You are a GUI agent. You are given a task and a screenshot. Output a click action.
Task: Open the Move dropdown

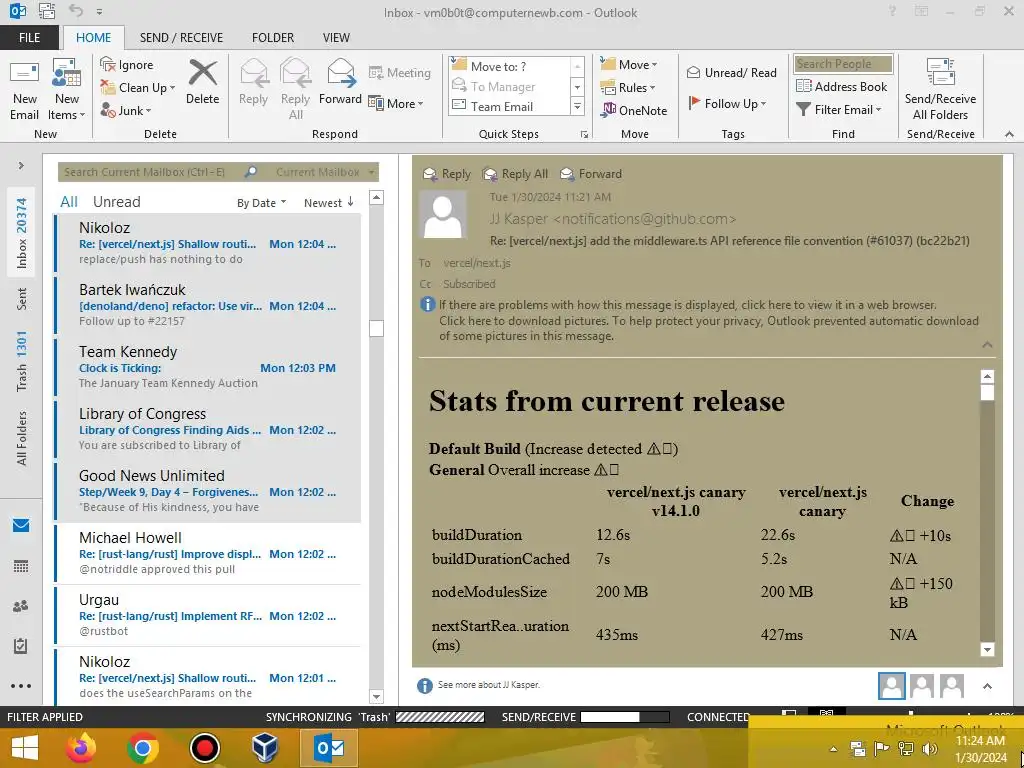(x=629, y=65)
